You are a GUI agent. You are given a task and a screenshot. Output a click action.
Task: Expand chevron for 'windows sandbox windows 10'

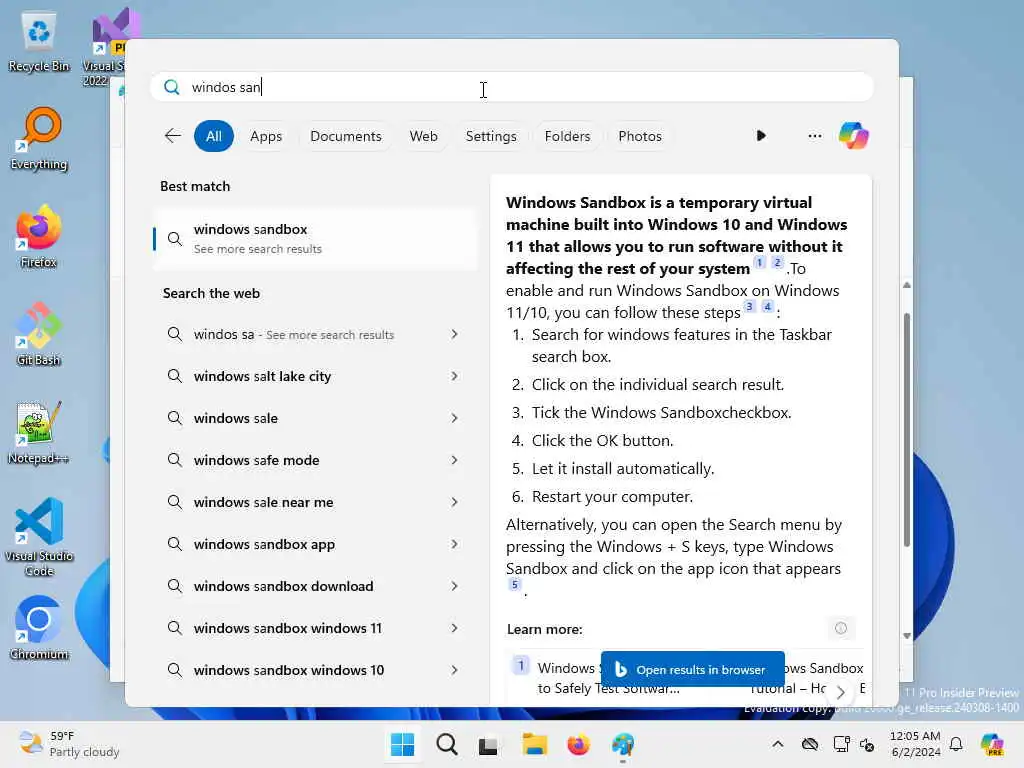click(455, 670)
